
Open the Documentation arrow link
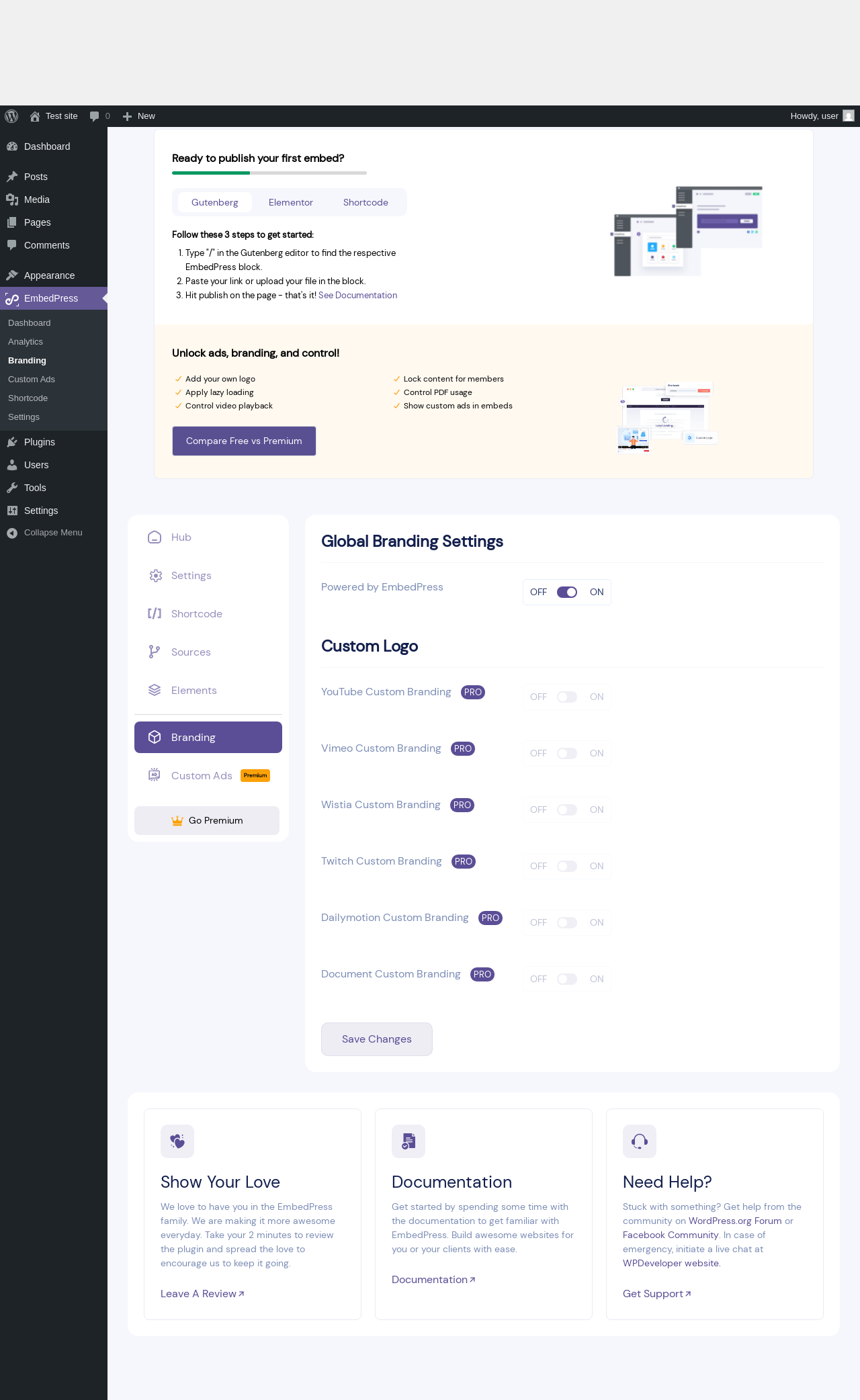[x=433, y=1280]
